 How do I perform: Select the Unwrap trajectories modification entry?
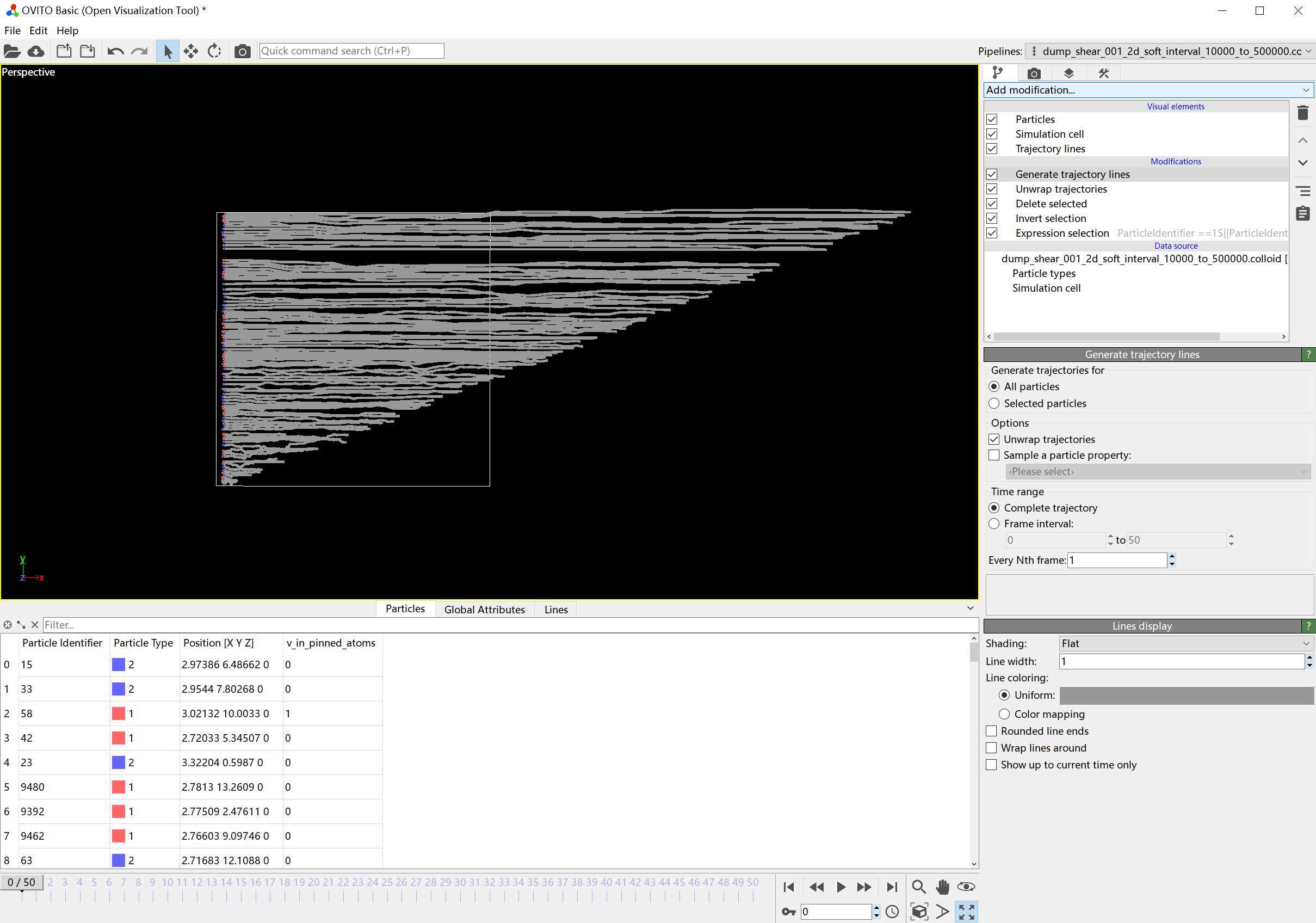[x=1061, y=189]
